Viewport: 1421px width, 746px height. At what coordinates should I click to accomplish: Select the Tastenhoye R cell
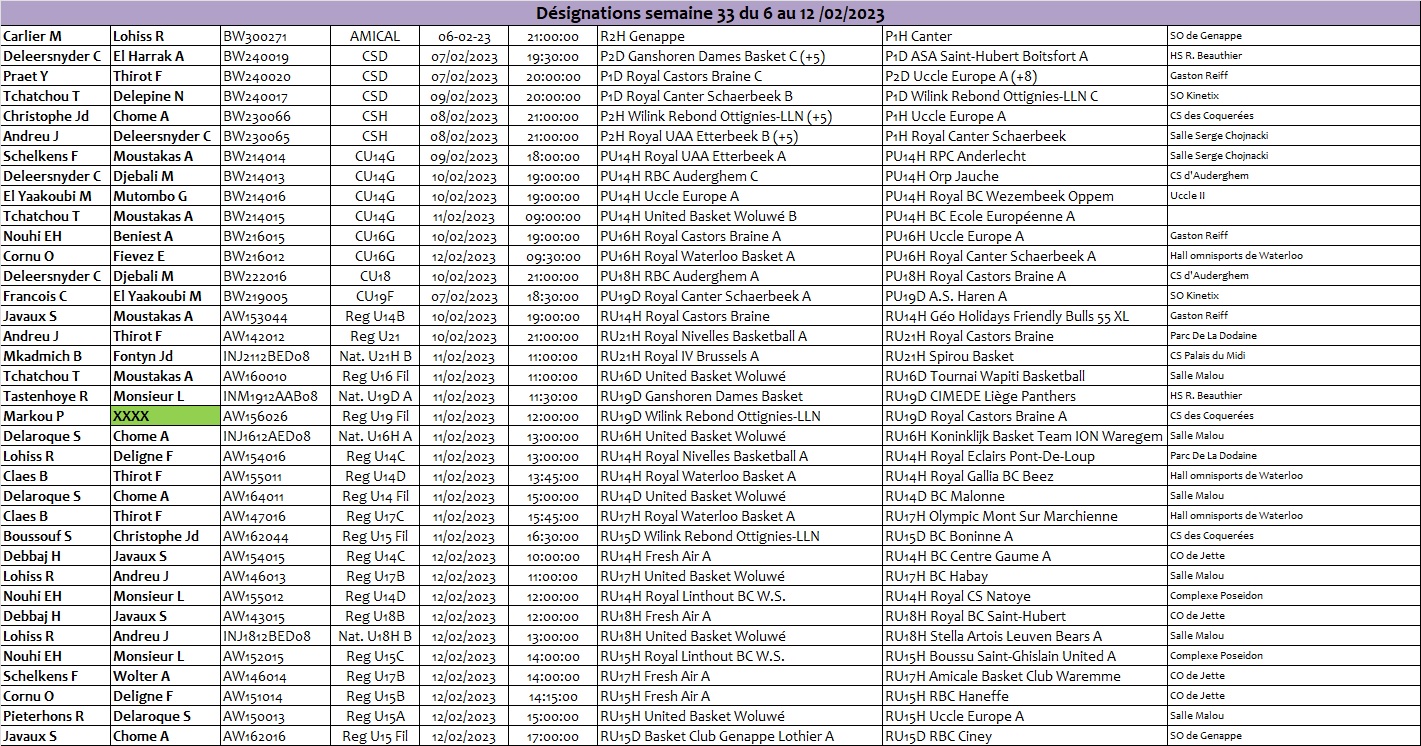click(55, 396)
